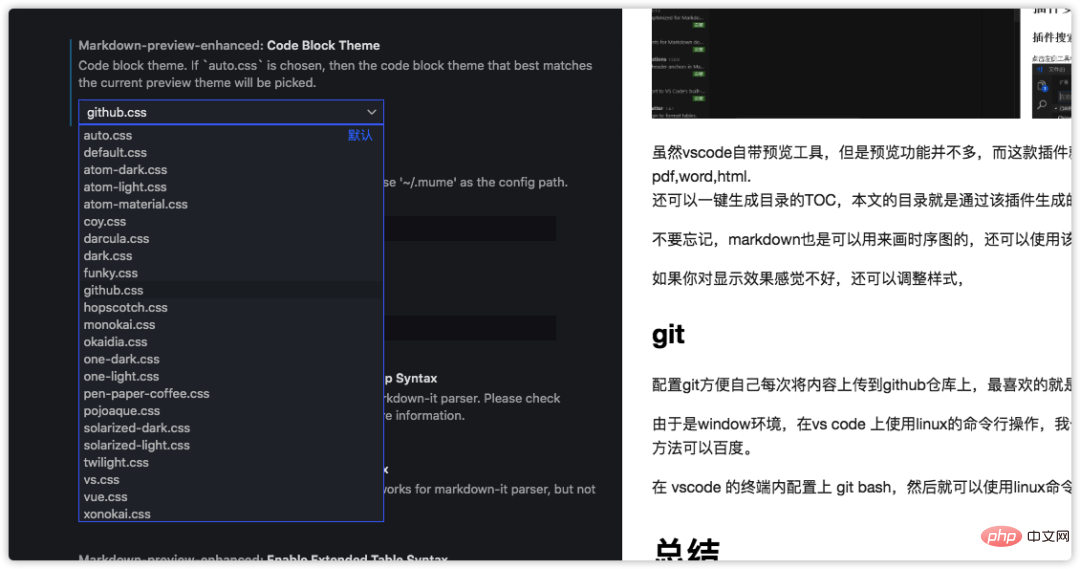
Task: Select twilight.css theme option
Action: tap(116, 462)
